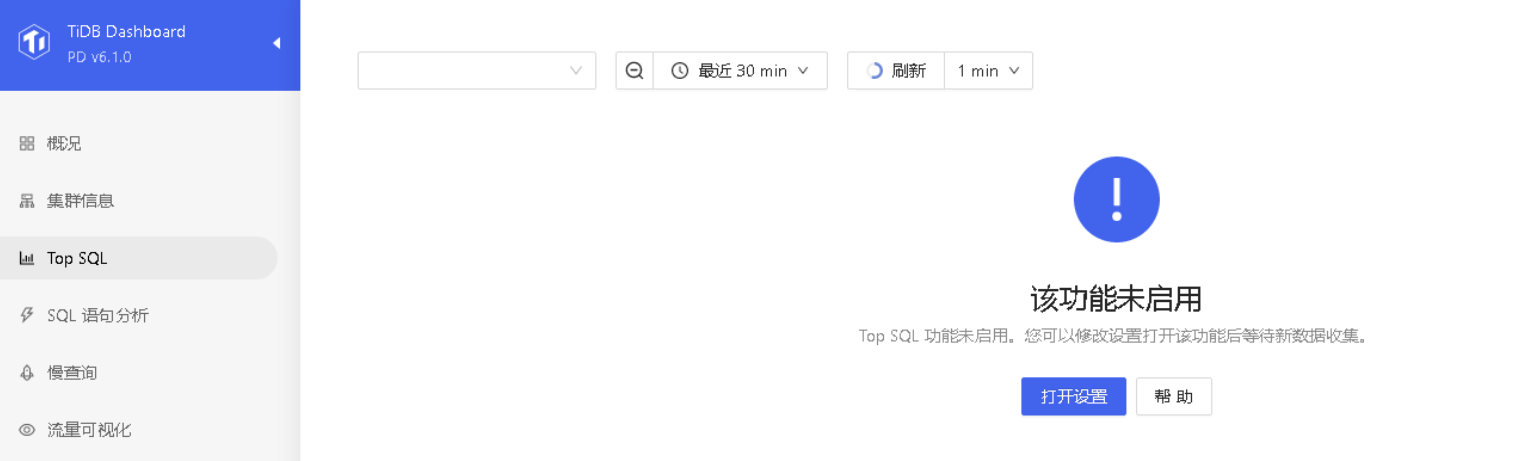Click the TiDB logo icon
The width and height of the screenshot is (1519, 461).
tap(34, 43)
